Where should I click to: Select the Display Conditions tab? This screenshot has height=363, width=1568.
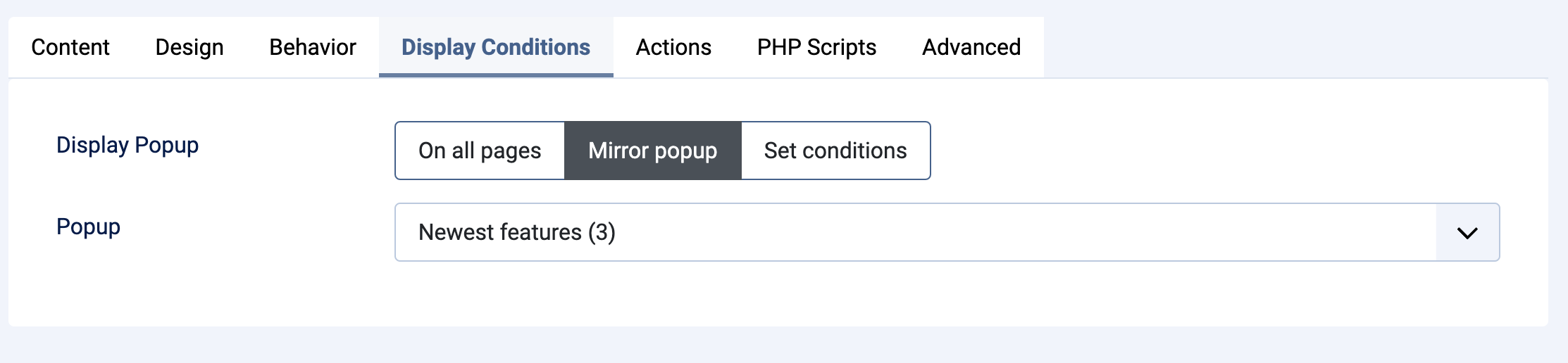(496, 47)
